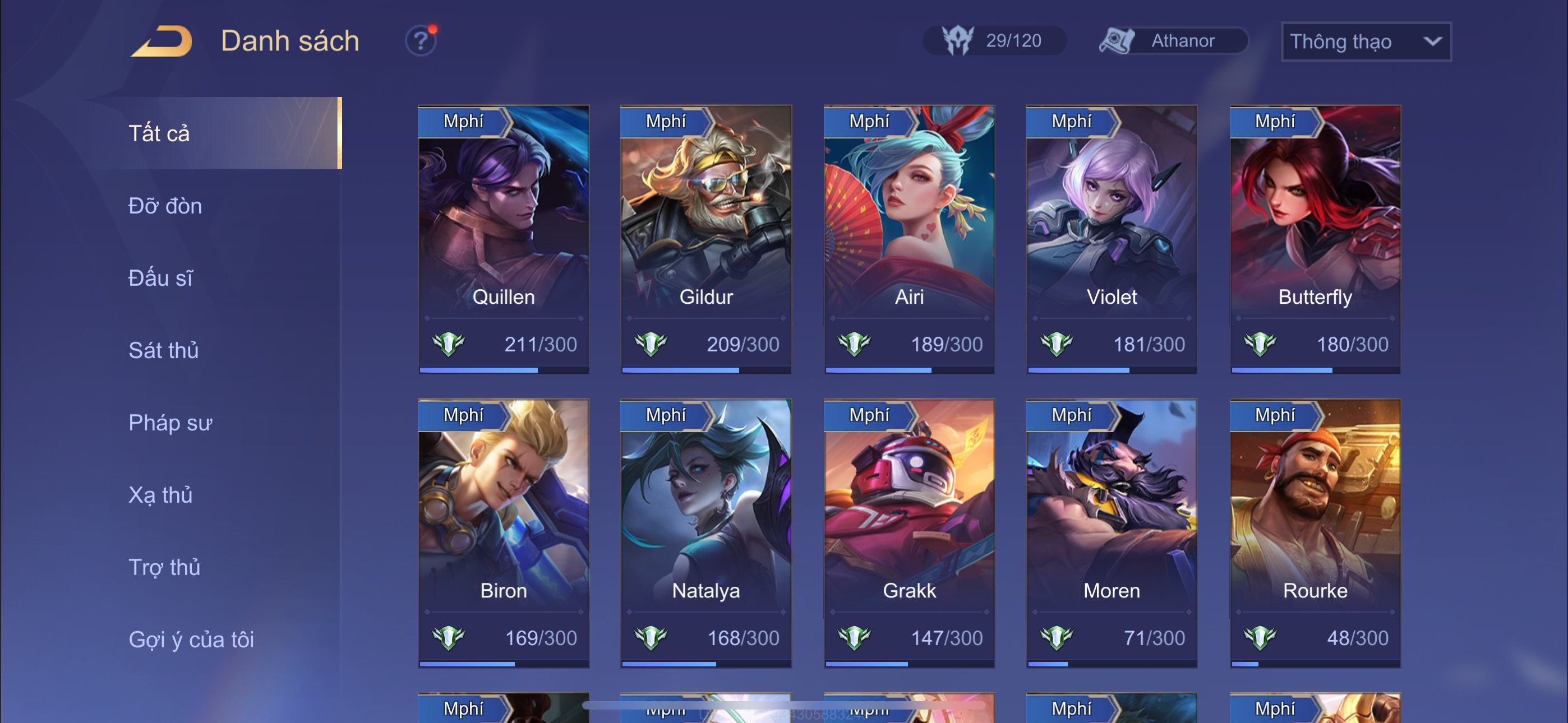Click the Athanor map scroll icon
The height and width of the screenshot is (723, 1568).
coord(1117,41)
